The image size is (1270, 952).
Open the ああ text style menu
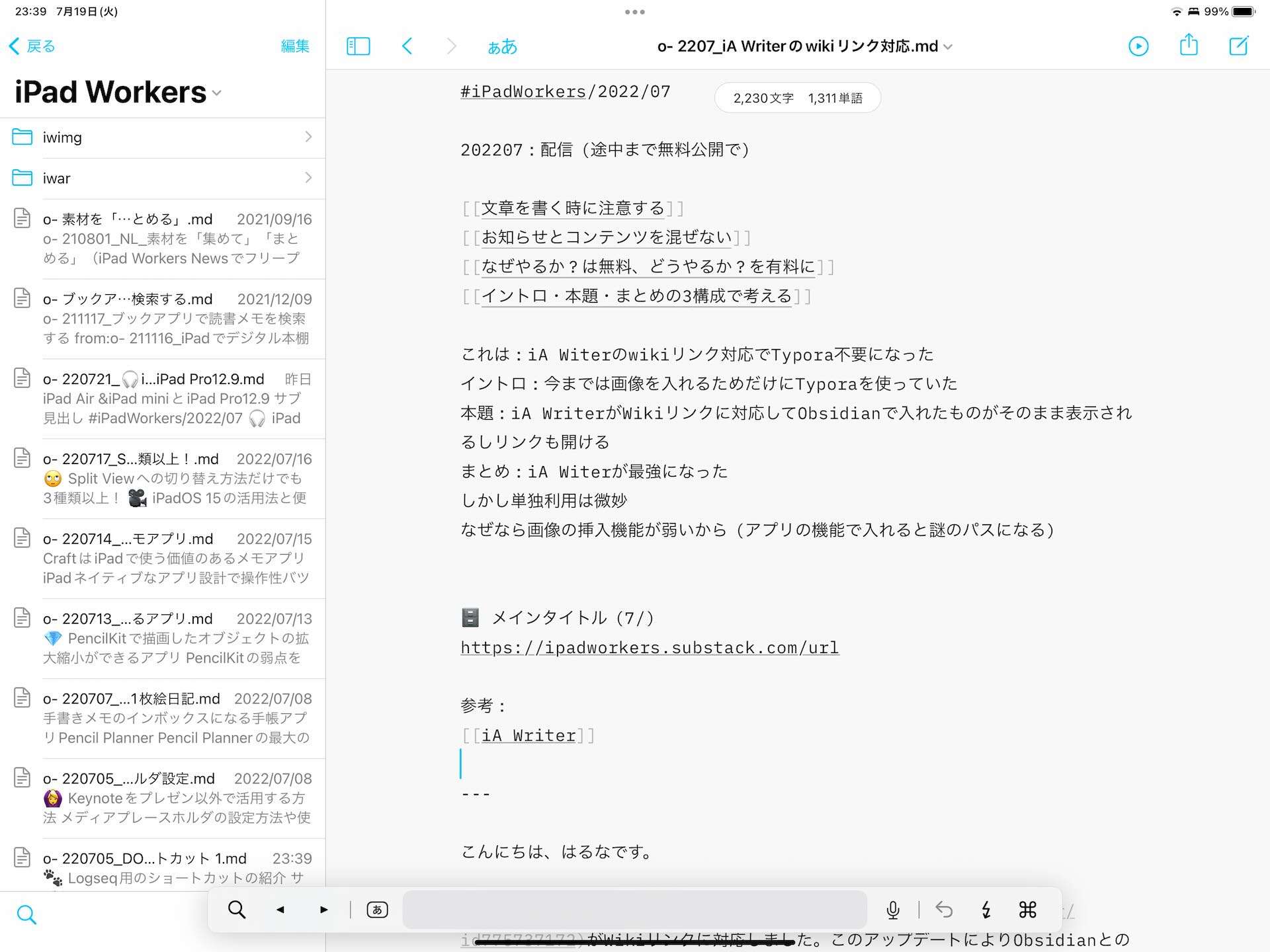(x=502, y=46)
